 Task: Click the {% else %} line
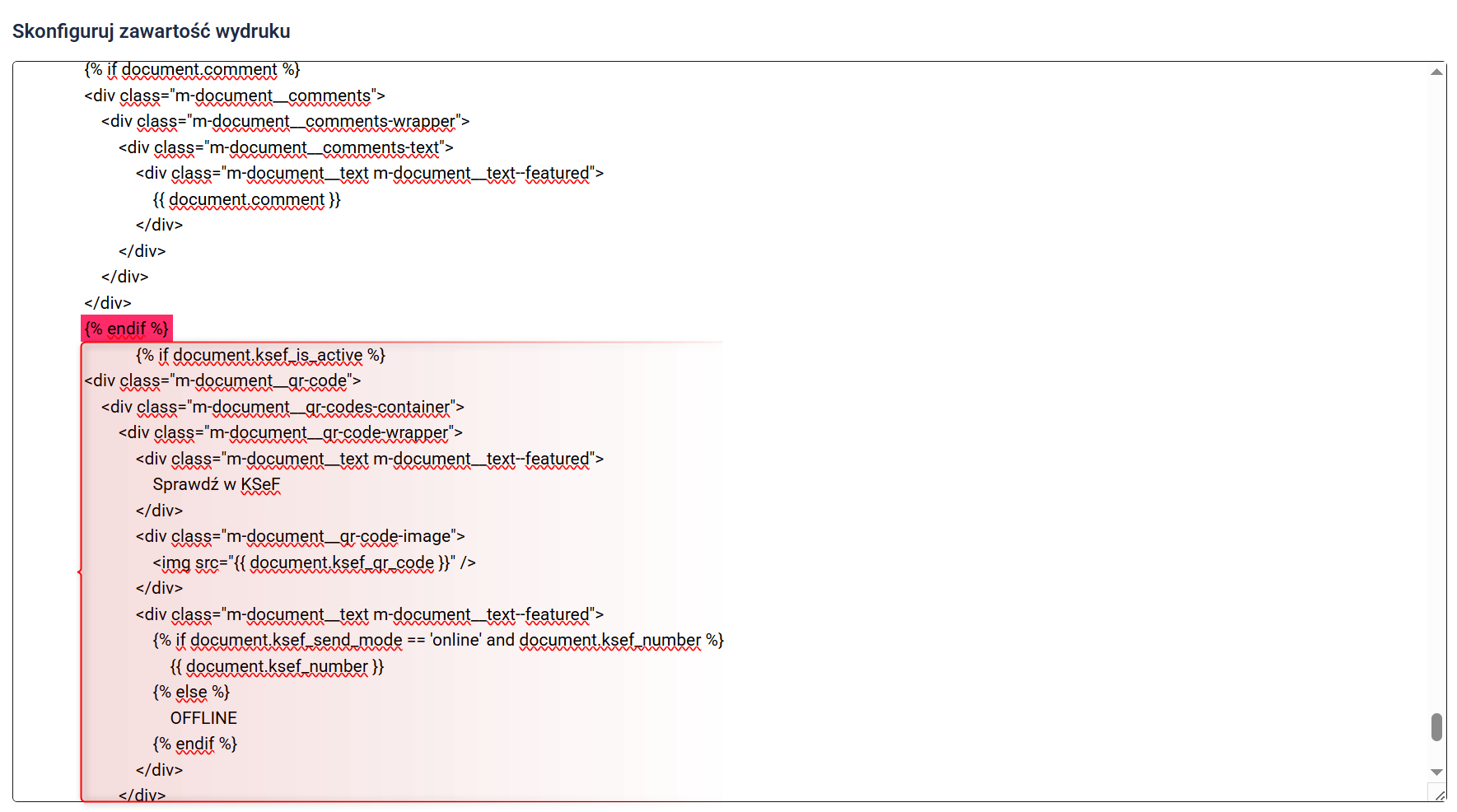(191, 692)
